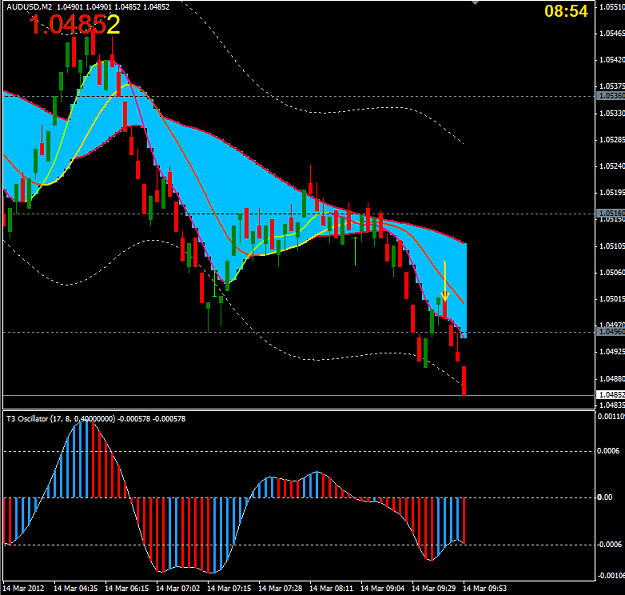Click the highlighted 1.05360 level label
Screen dimensions: 625x595
[x=611, y=96]
